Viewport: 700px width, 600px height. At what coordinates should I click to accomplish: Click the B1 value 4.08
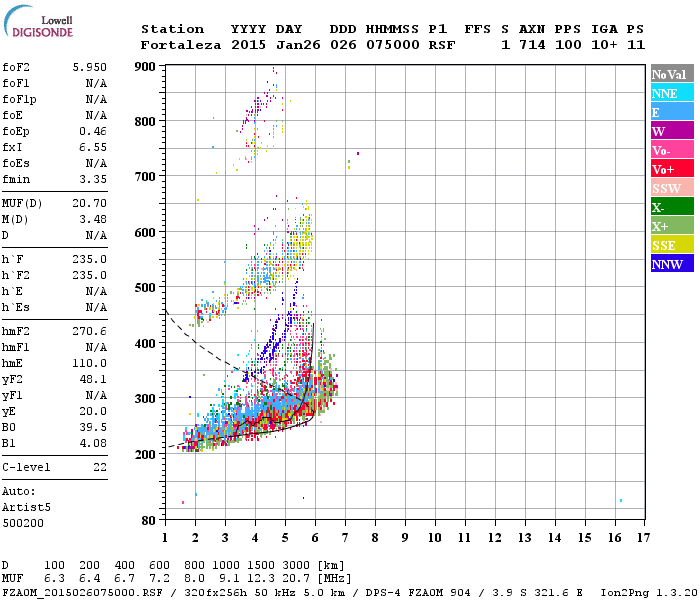click(93, 443)
